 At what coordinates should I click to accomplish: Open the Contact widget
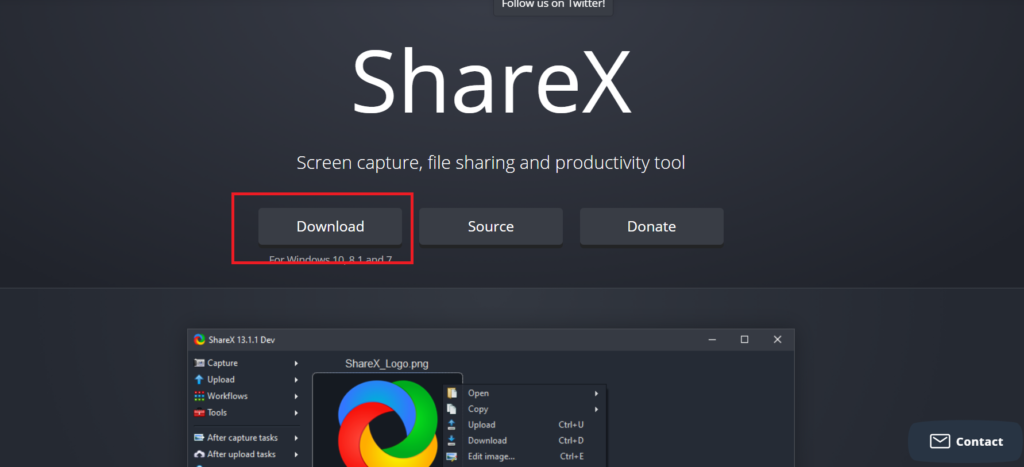pos(965,442)
